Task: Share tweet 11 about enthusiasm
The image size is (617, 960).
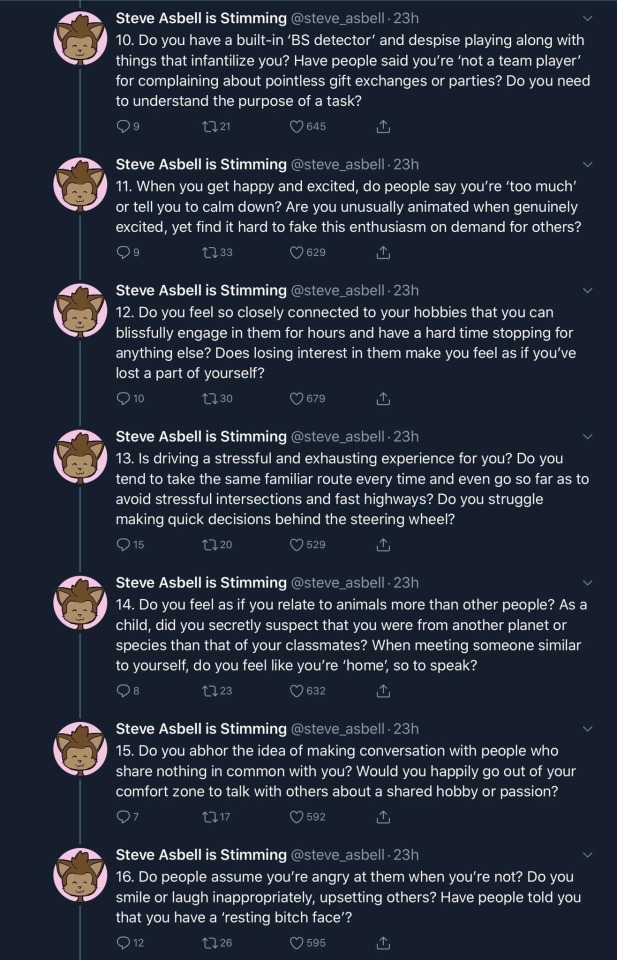Action: (x=382, y=253)
